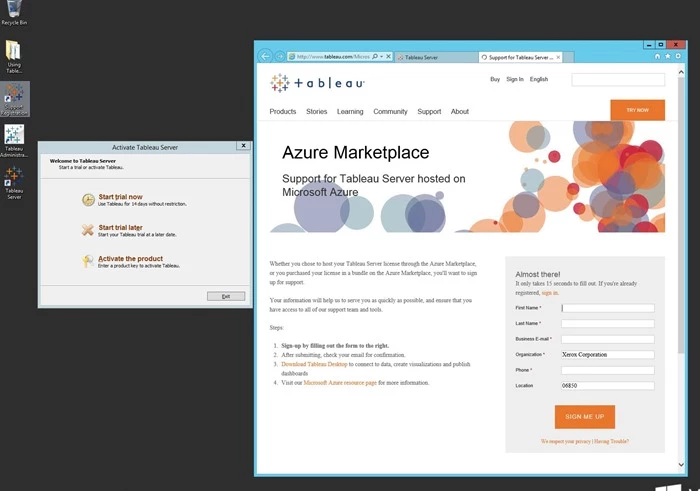
Task: Open the Stories menu item
Action: click(317, 112)
